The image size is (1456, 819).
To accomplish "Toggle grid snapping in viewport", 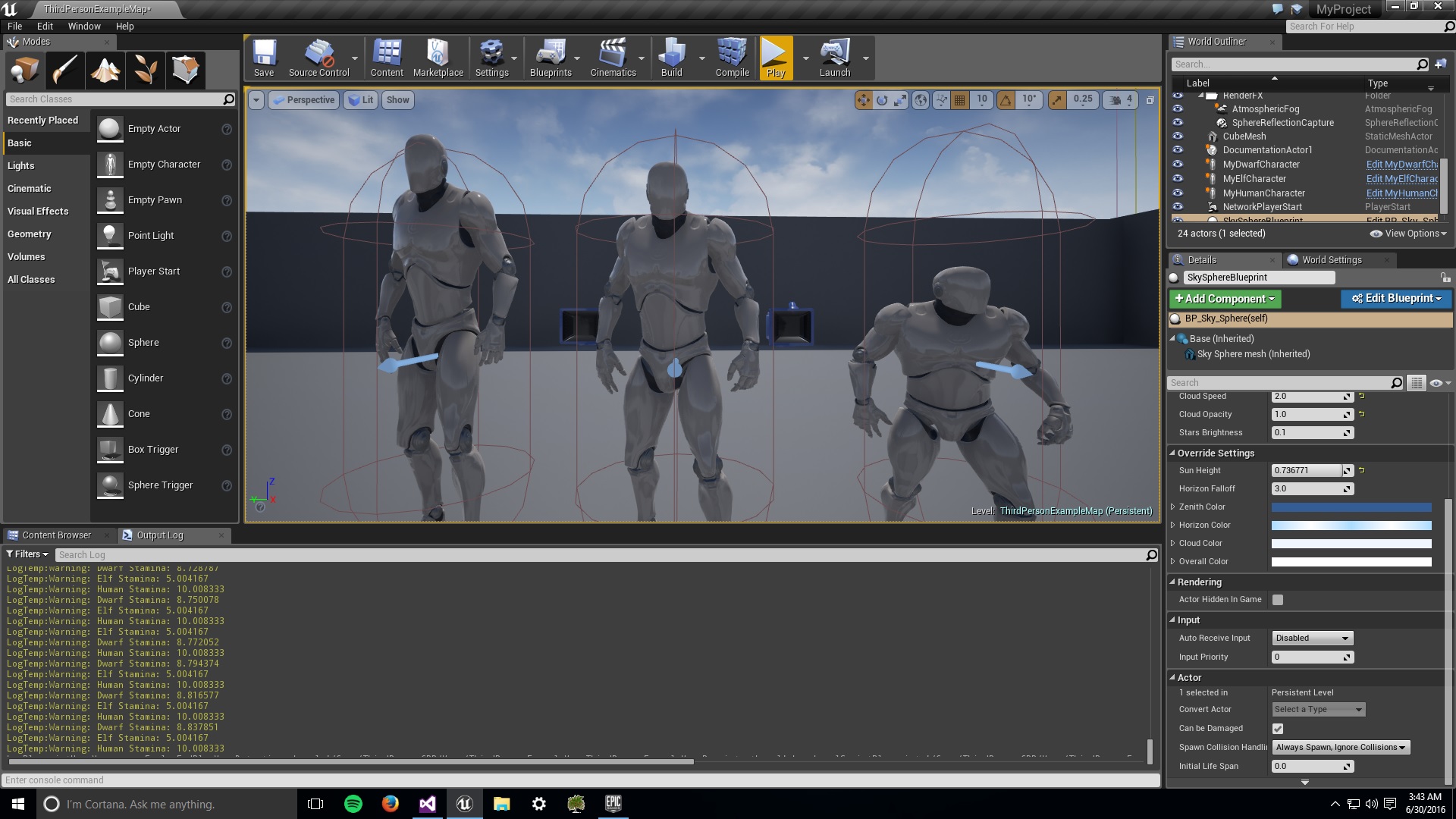I will 959,99.
